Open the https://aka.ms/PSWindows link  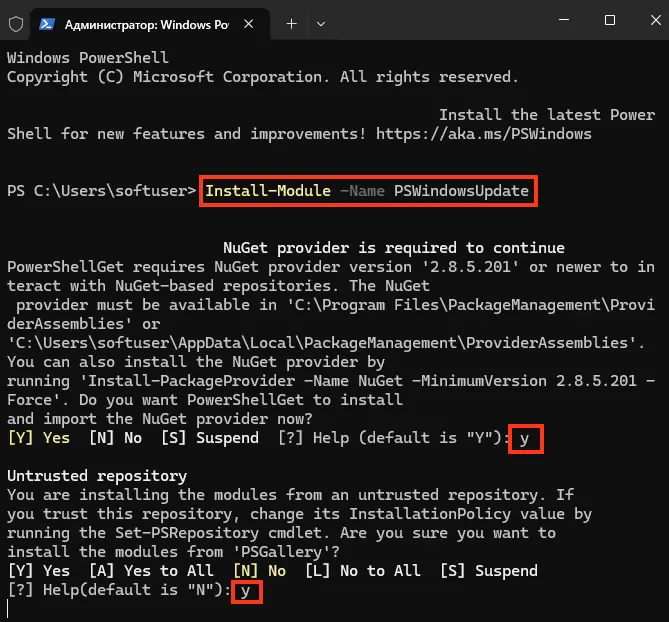[483, 134]
